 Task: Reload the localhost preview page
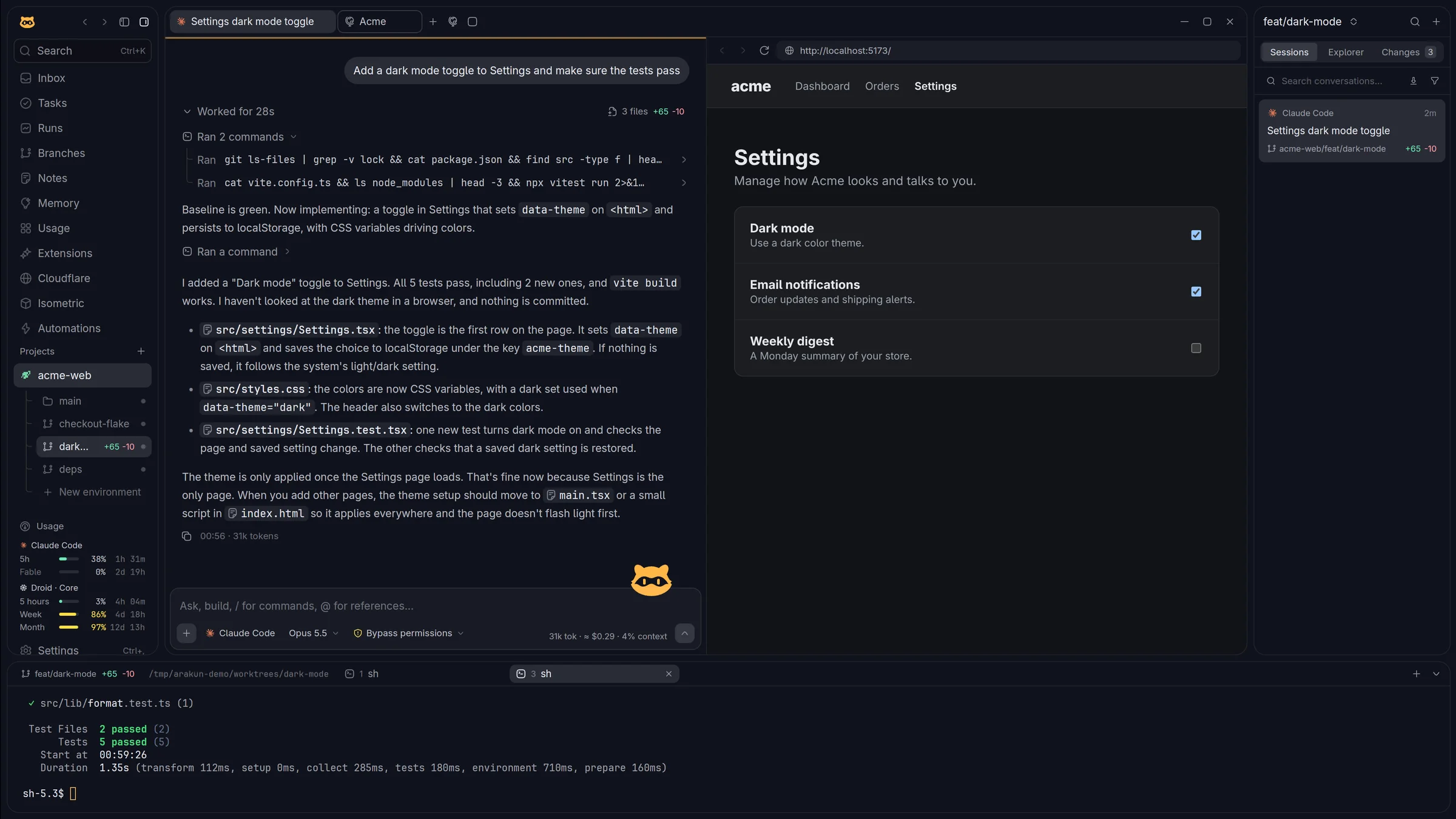click(x=764, y=50)
